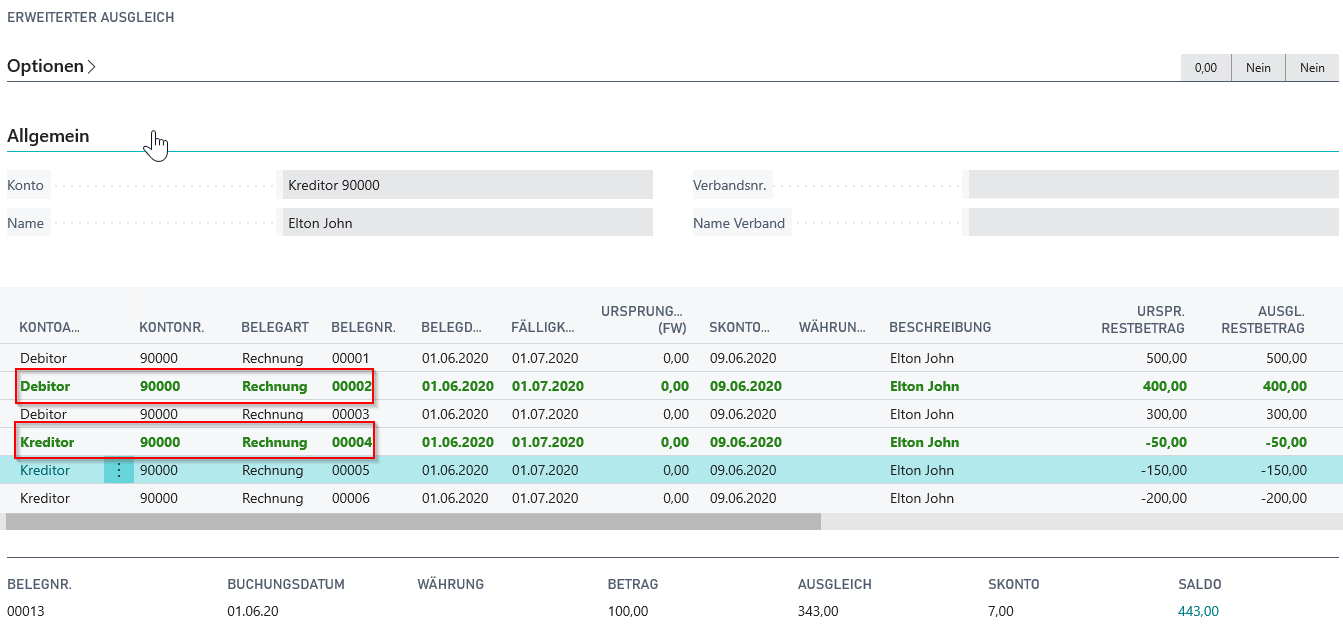Click Rechnung cell in row 00003
This screenshot has height=629, width=1343.
pos(272,414)
